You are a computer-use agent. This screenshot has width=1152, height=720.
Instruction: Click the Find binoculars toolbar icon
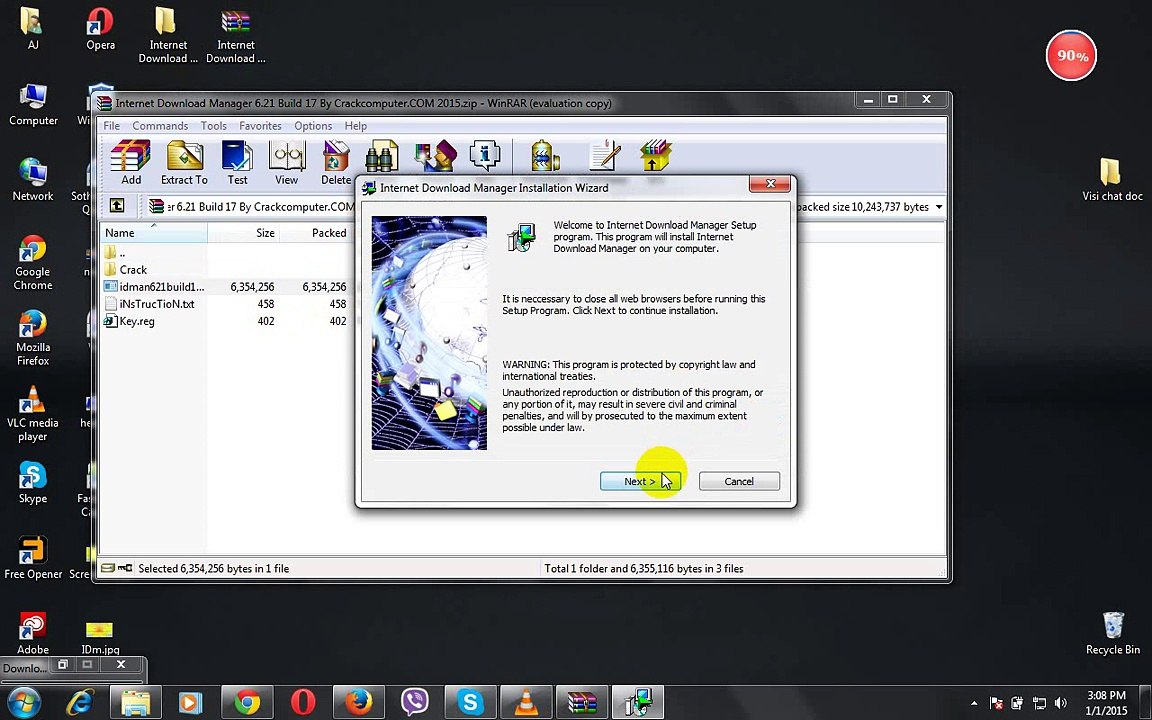pos(381,156)
